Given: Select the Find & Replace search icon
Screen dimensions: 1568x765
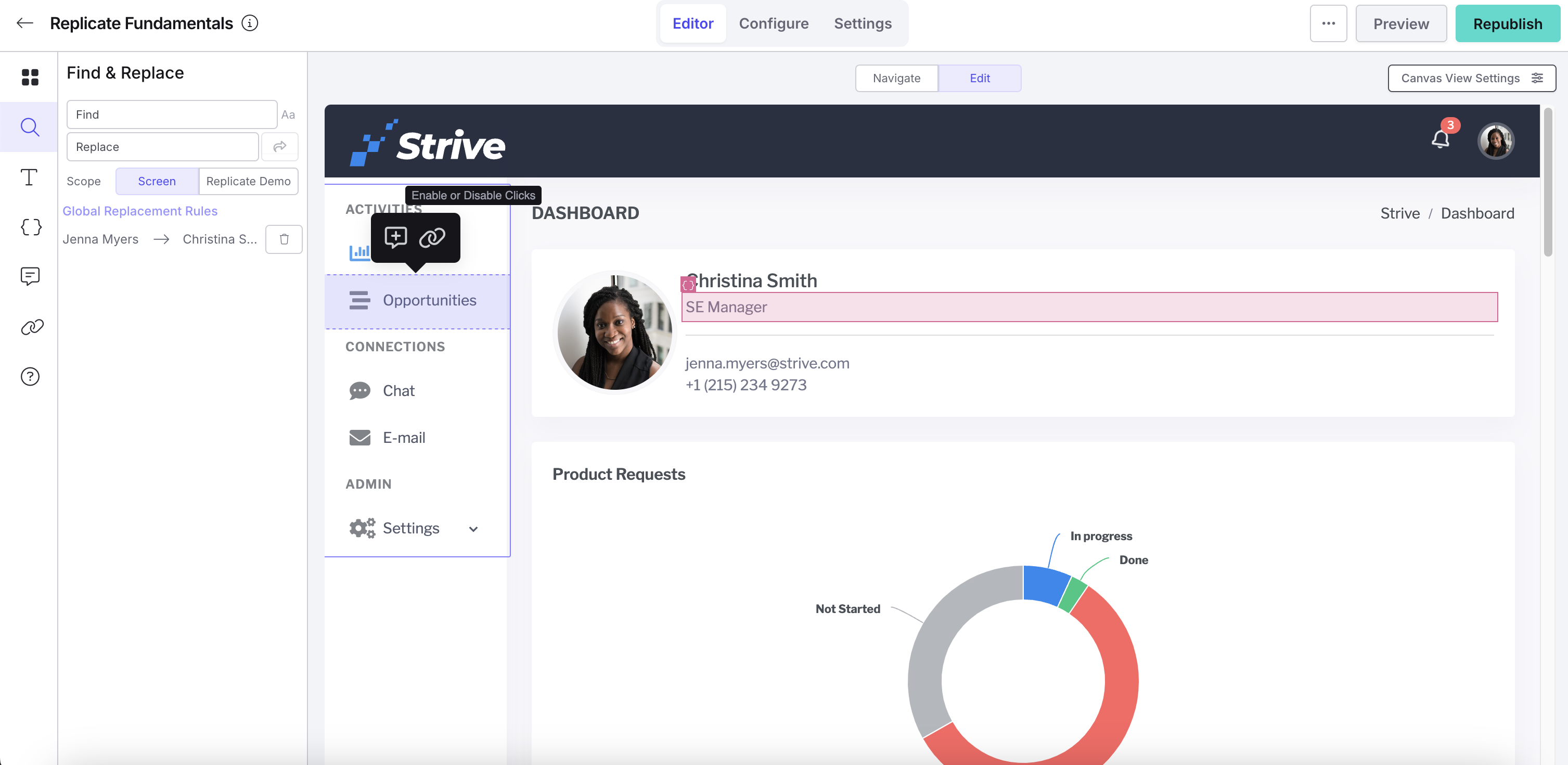Looking at the screenshot, I should click(x=30, y=126).
